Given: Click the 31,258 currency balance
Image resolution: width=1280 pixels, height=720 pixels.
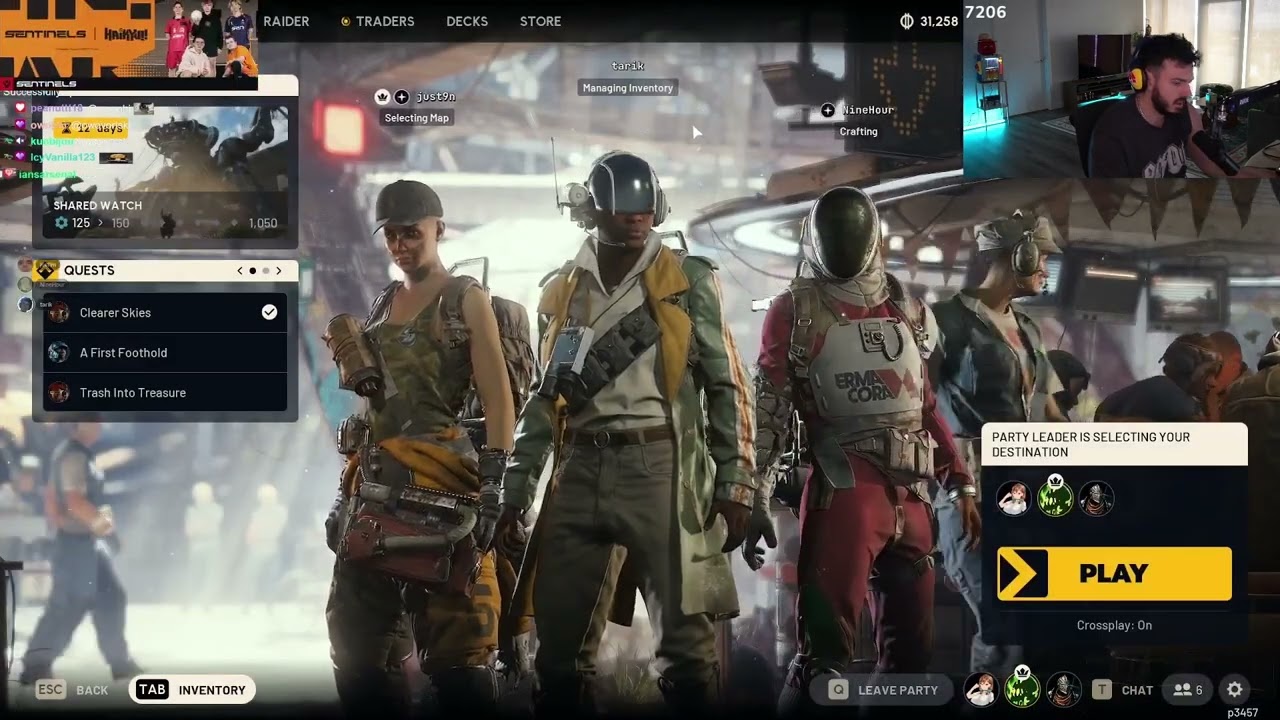Looking at the screenshot, I should tap(939, 21).
